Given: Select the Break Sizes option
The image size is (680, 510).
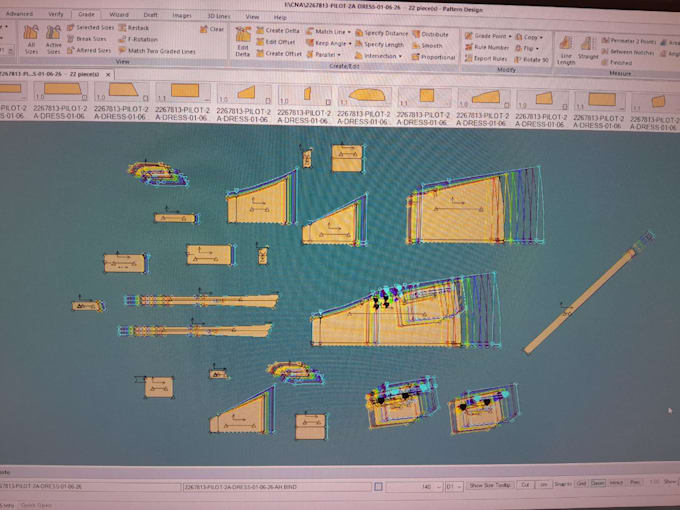Looking at the screenshot, I should click(x=87, y=39).
